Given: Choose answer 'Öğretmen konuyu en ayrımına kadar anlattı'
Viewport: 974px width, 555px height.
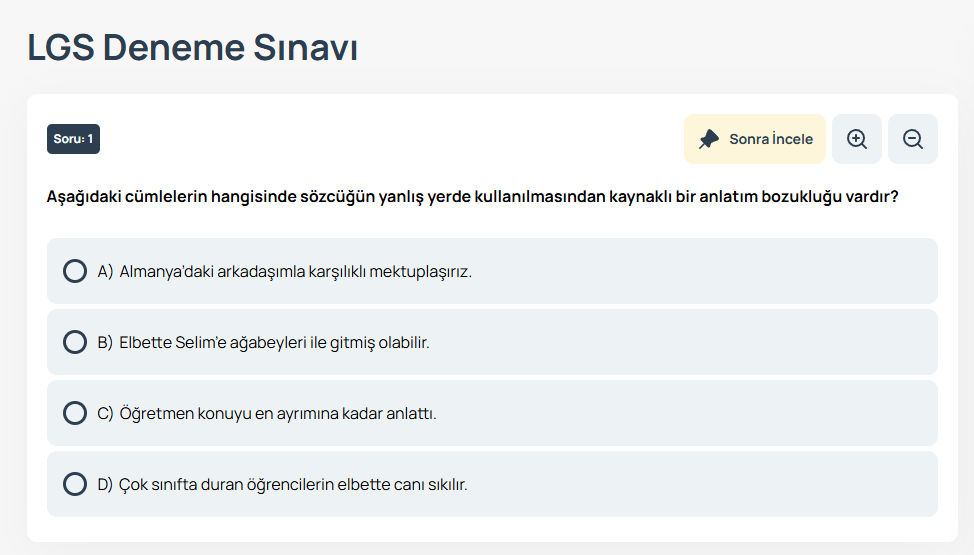Looking at the screenshot, I should click(278, 413).
